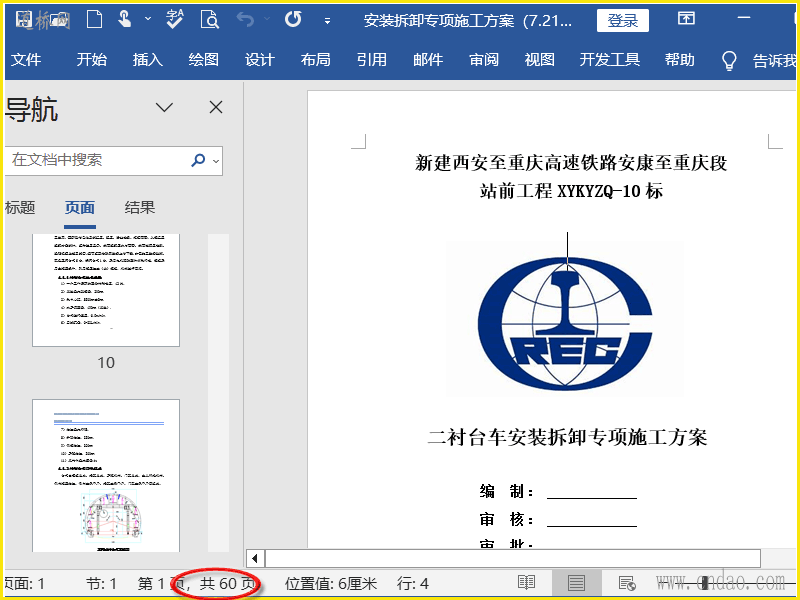Switch to the 帮助 ribbon tab
Viewport: 800px width, 600px height.
point(680,60)
